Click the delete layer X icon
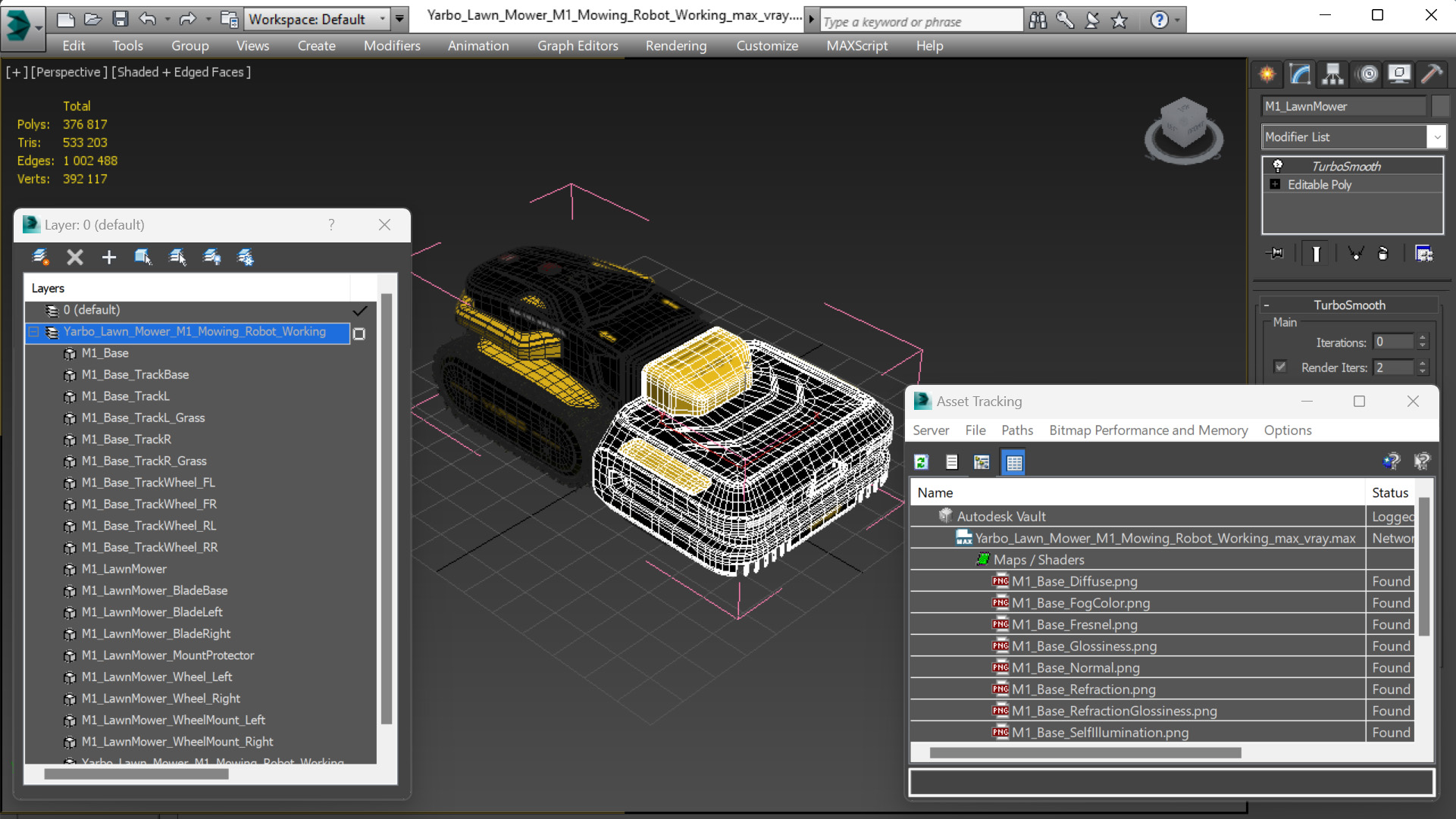1456x819 pixels. pos(74,258)
